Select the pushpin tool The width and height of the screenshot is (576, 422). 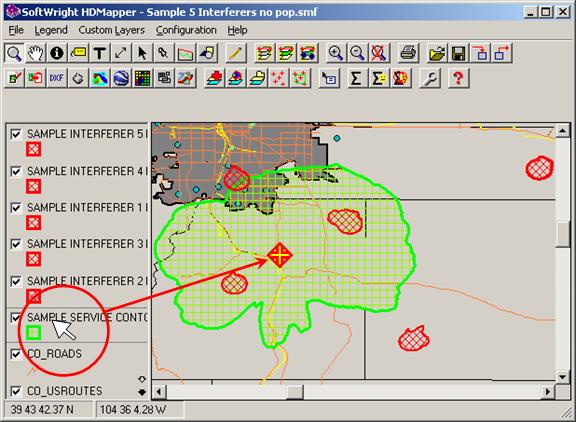click(163, 53)
